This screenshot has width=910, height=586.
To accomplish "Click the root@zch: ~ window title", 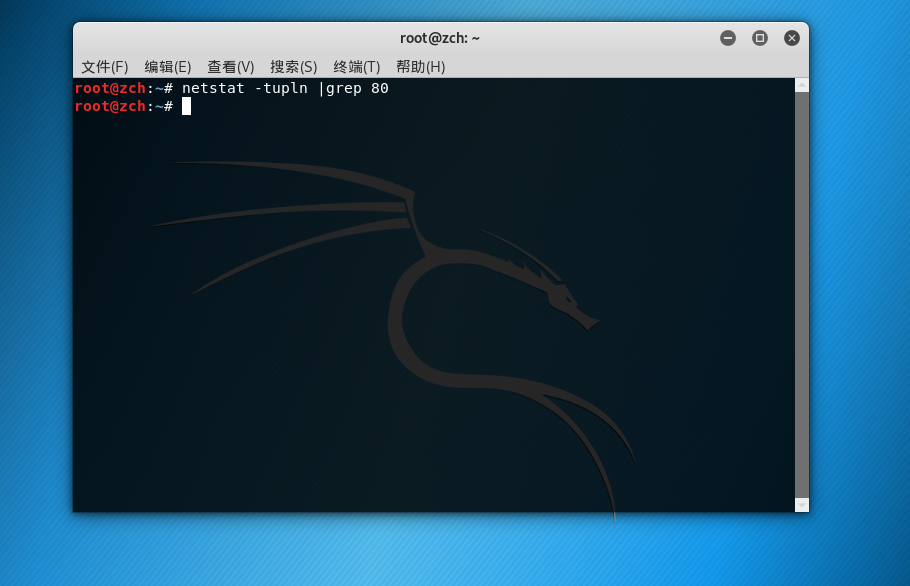I will point(440,38).
